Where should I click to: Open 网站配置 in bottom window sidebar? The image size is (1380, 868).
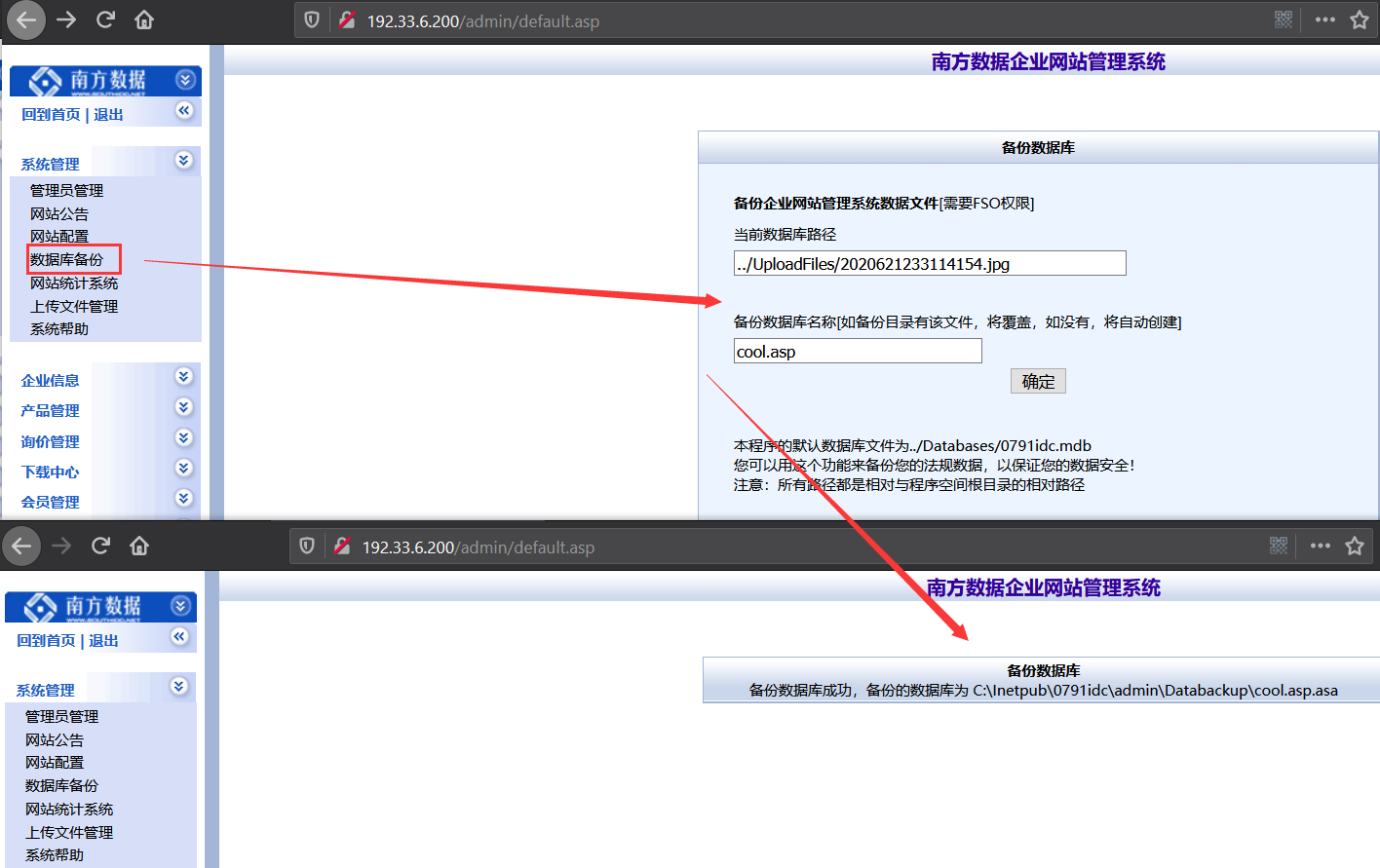click(x=55, y=763)
